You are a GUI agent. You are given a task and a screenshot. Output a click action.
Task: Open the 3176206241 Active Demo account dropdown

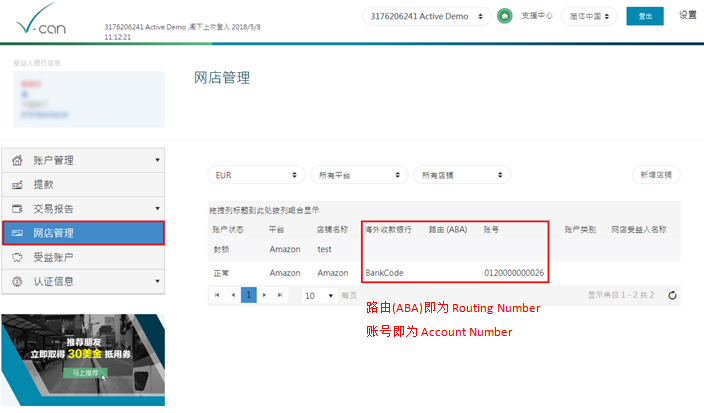426,16
